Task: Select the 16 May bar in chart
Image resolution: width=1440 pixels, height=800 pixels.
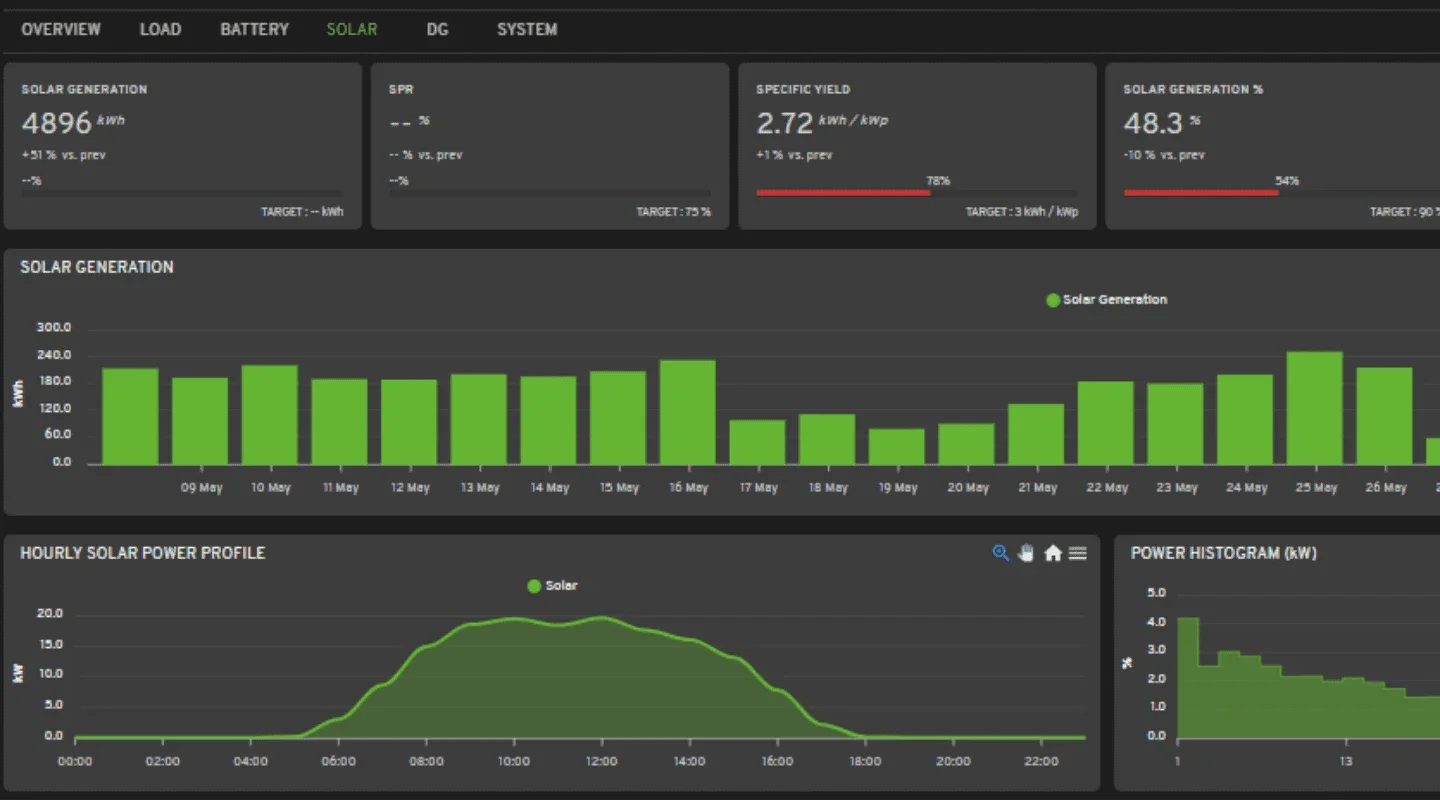Action: coord(687,412)
